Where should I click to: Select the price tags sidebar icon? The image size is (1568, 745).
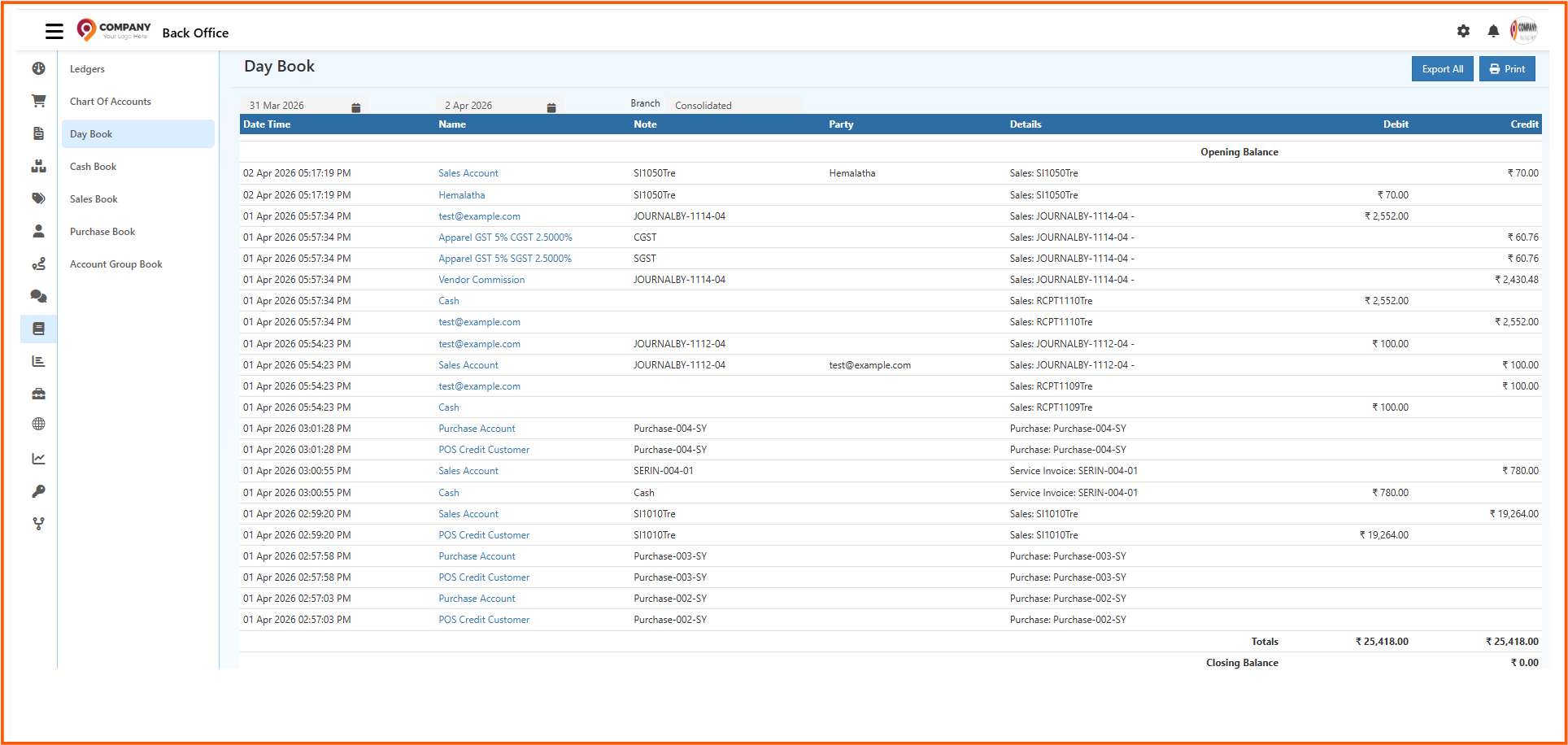coord(38,198)
